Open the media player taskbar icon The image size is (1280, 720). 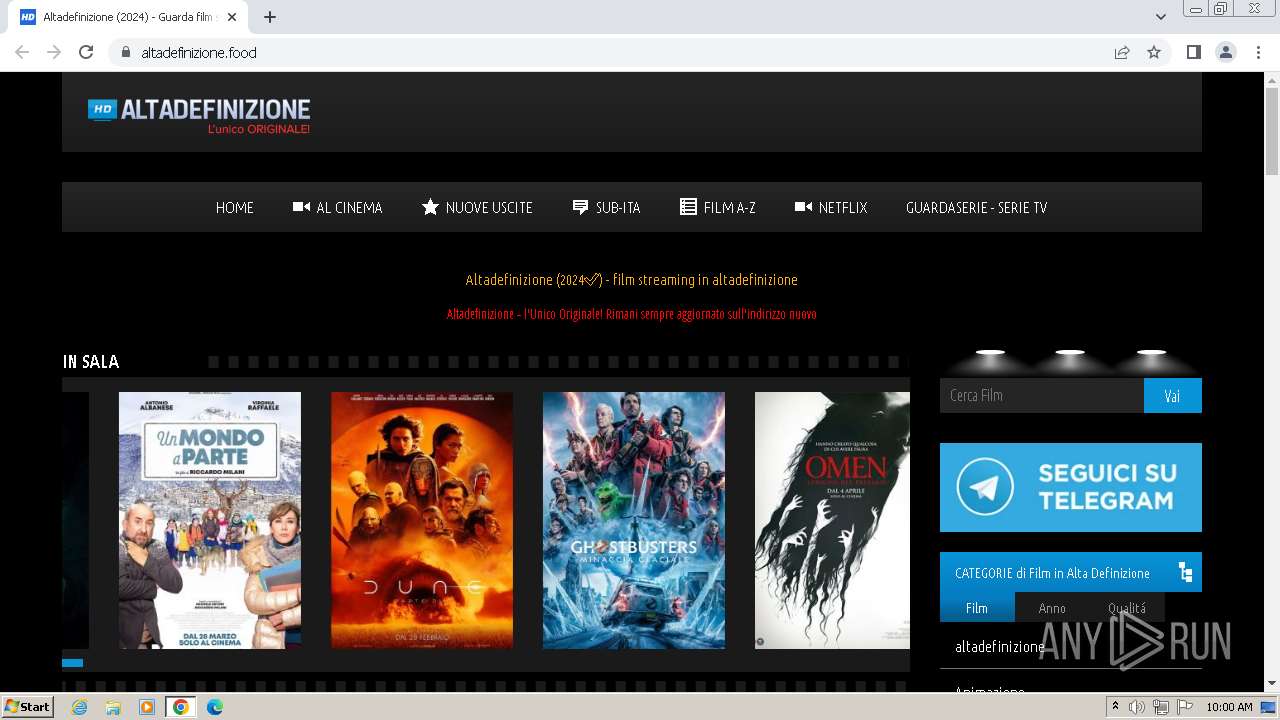coord(147,707)
